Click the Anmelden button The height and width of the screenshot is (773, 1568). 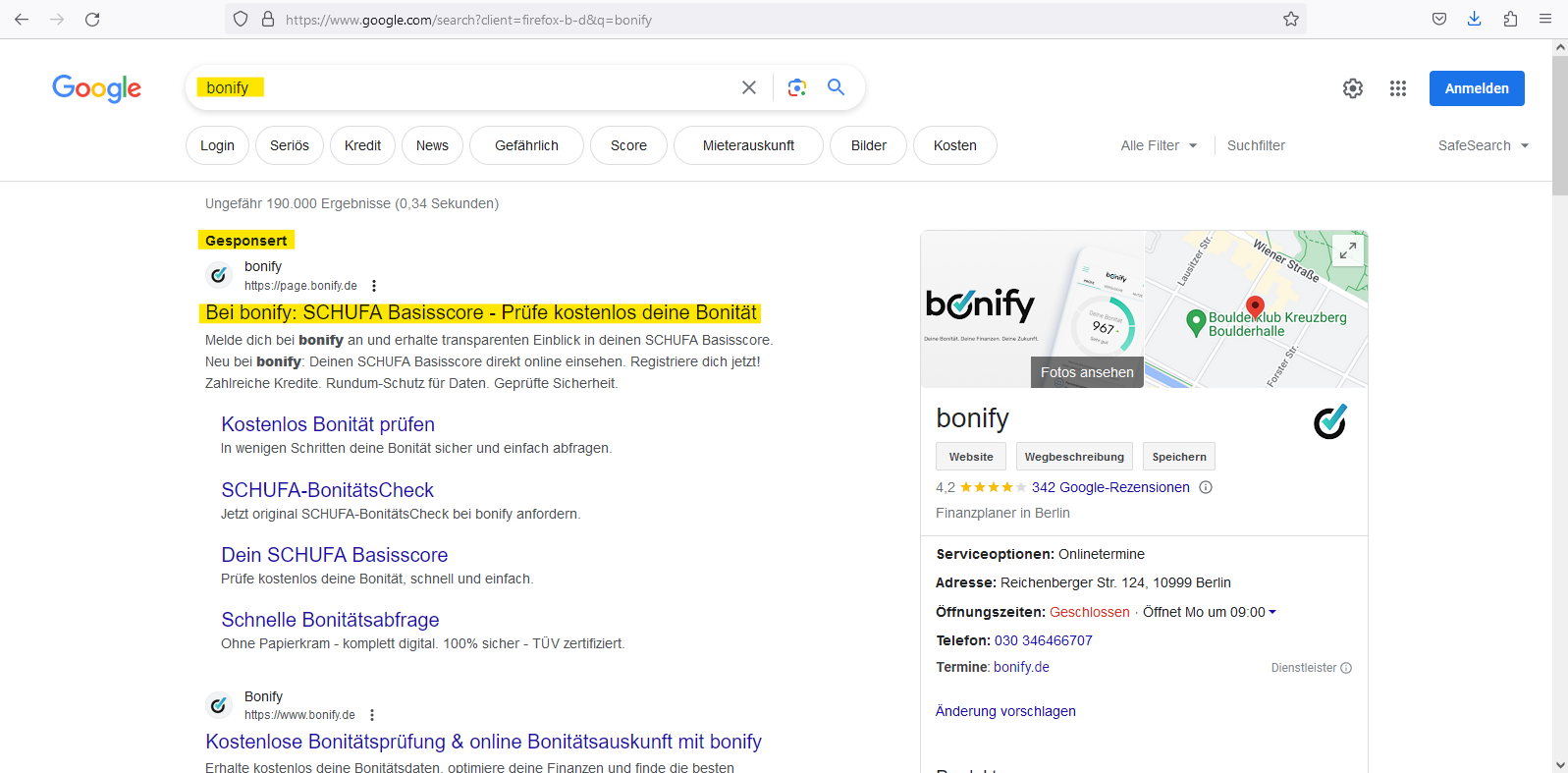tap(1476, 88)
